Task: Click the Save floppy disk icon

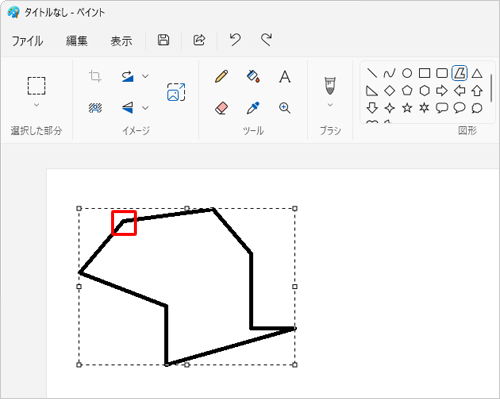Action: (163, 40)
